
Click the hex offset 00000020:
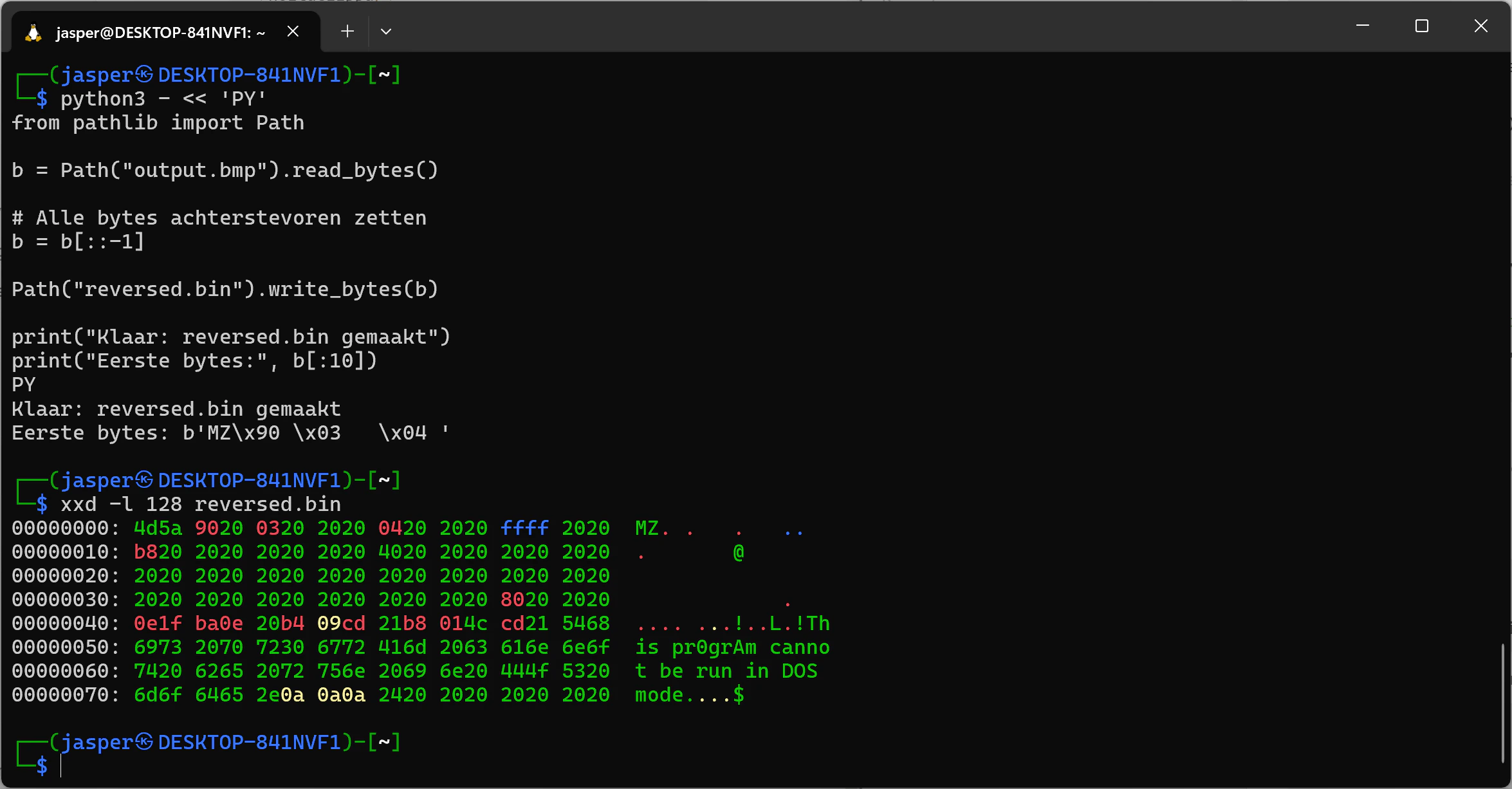point(66,575)
